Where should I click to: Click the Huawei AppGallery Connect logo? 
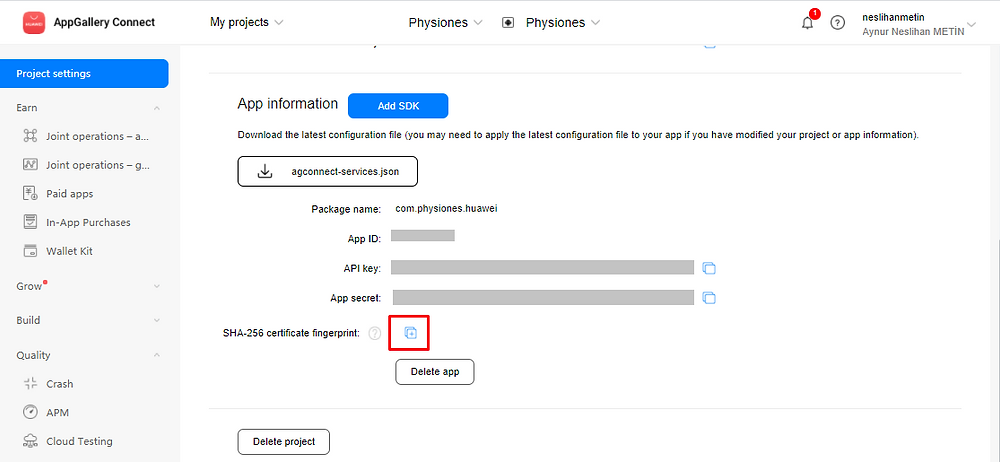[x=34, y=22]
